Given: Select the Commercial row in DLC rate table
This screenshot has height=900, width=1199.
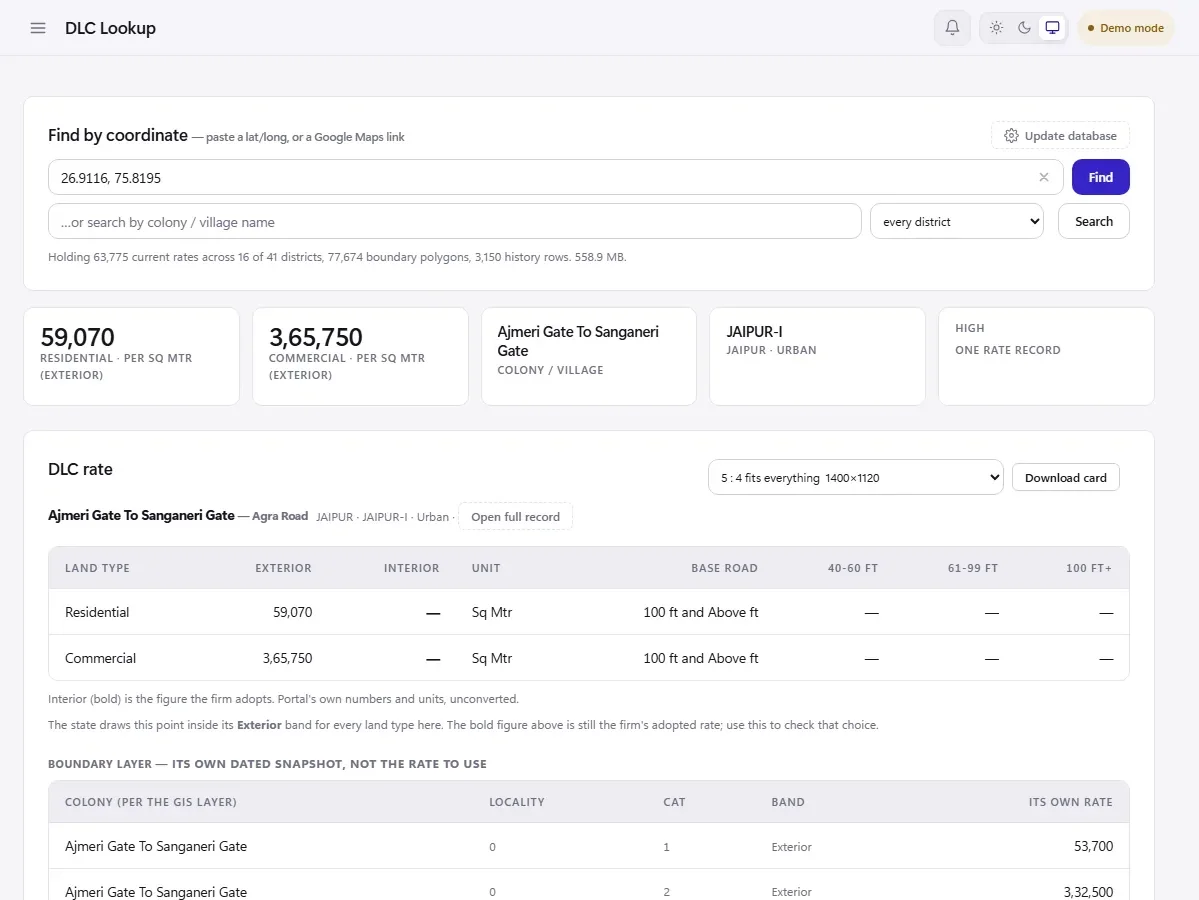Looking at the screenshot, I should pos(589,658).
